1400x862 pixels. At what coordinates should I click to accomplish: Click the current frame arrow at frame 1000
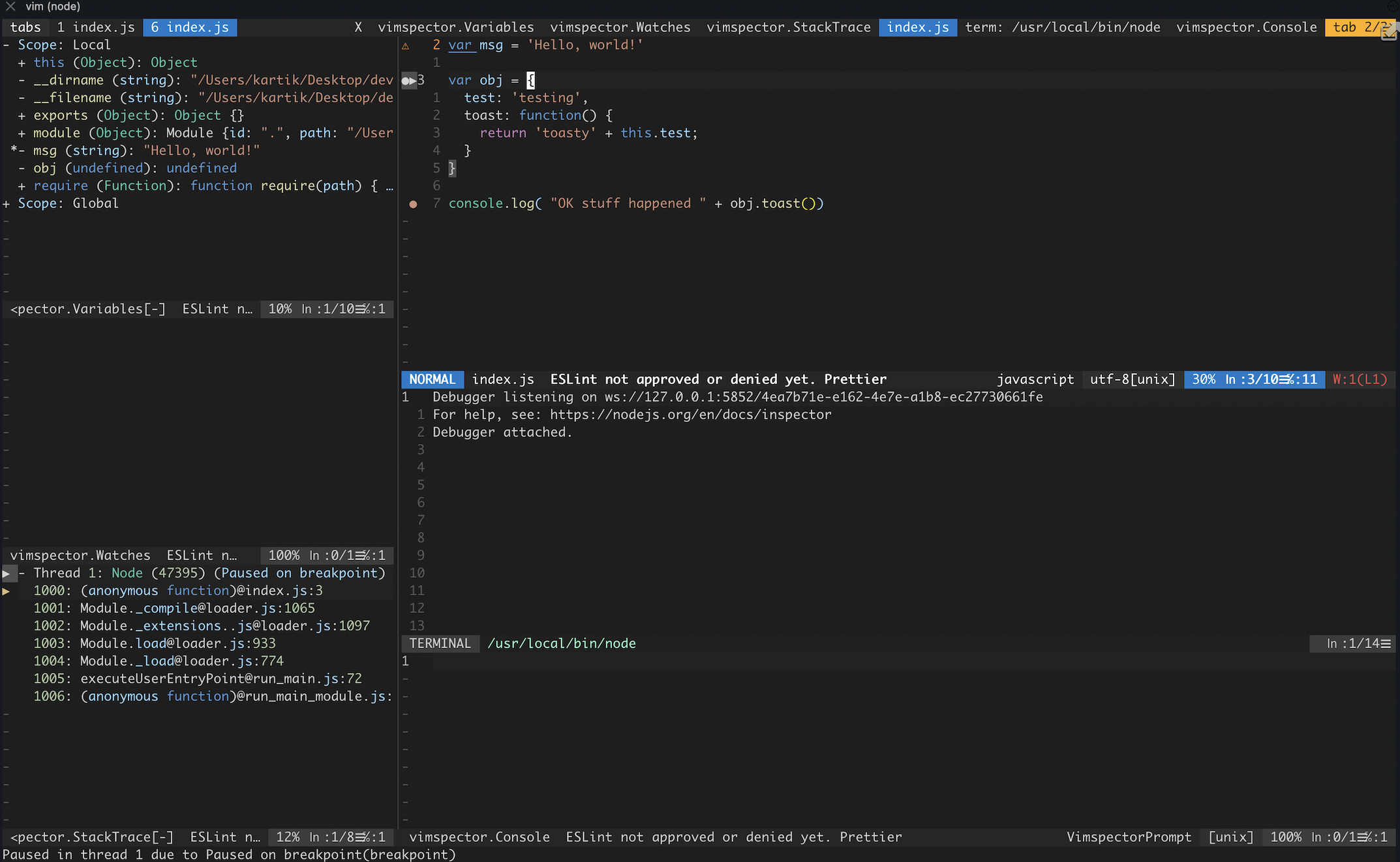(6, 591)
